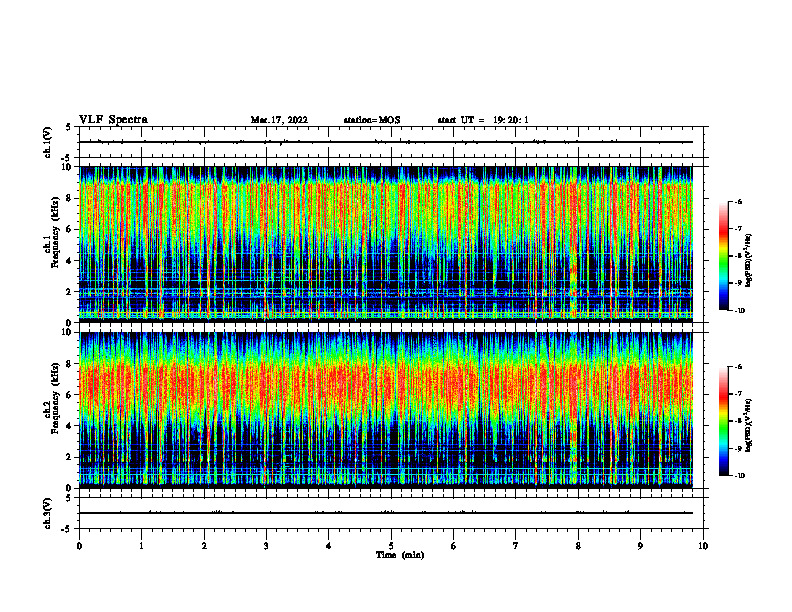Select the ch.2 "Frequency (kHz)" axis label

click(x=55, y=398)
